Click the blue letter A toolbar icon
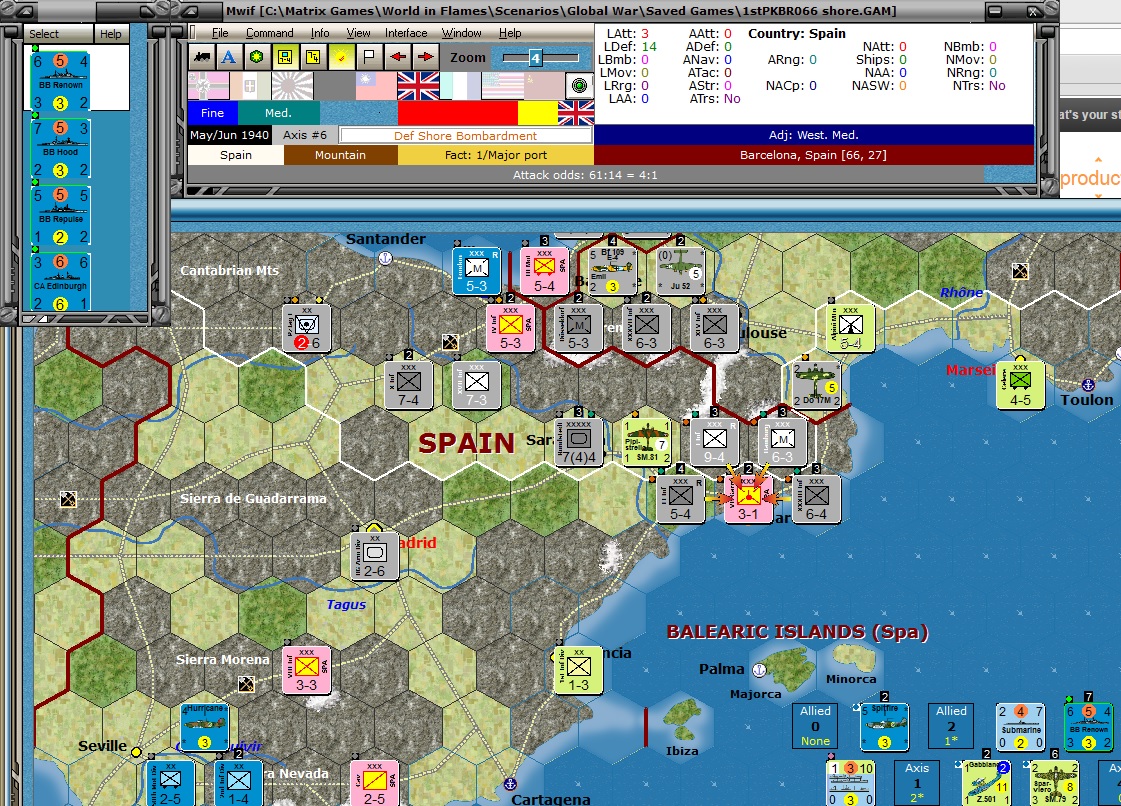 click(x=229, y=57)
